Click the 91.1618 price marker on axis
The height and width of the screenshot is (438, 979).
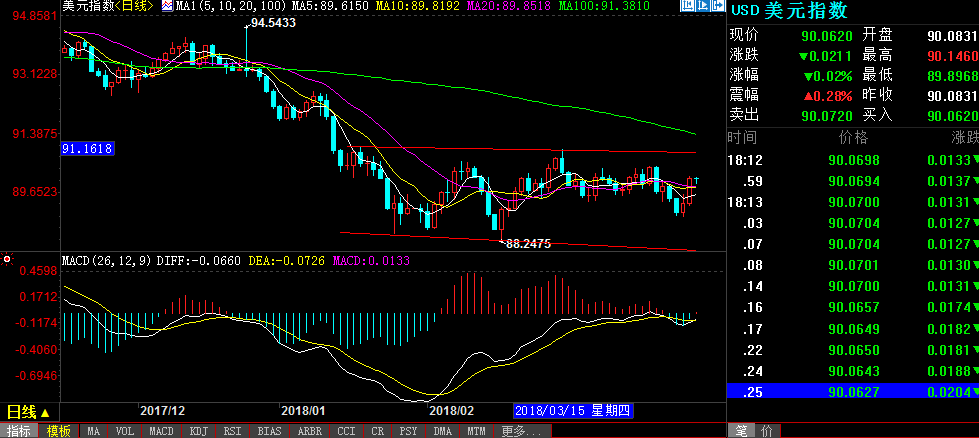coord(88,149)
